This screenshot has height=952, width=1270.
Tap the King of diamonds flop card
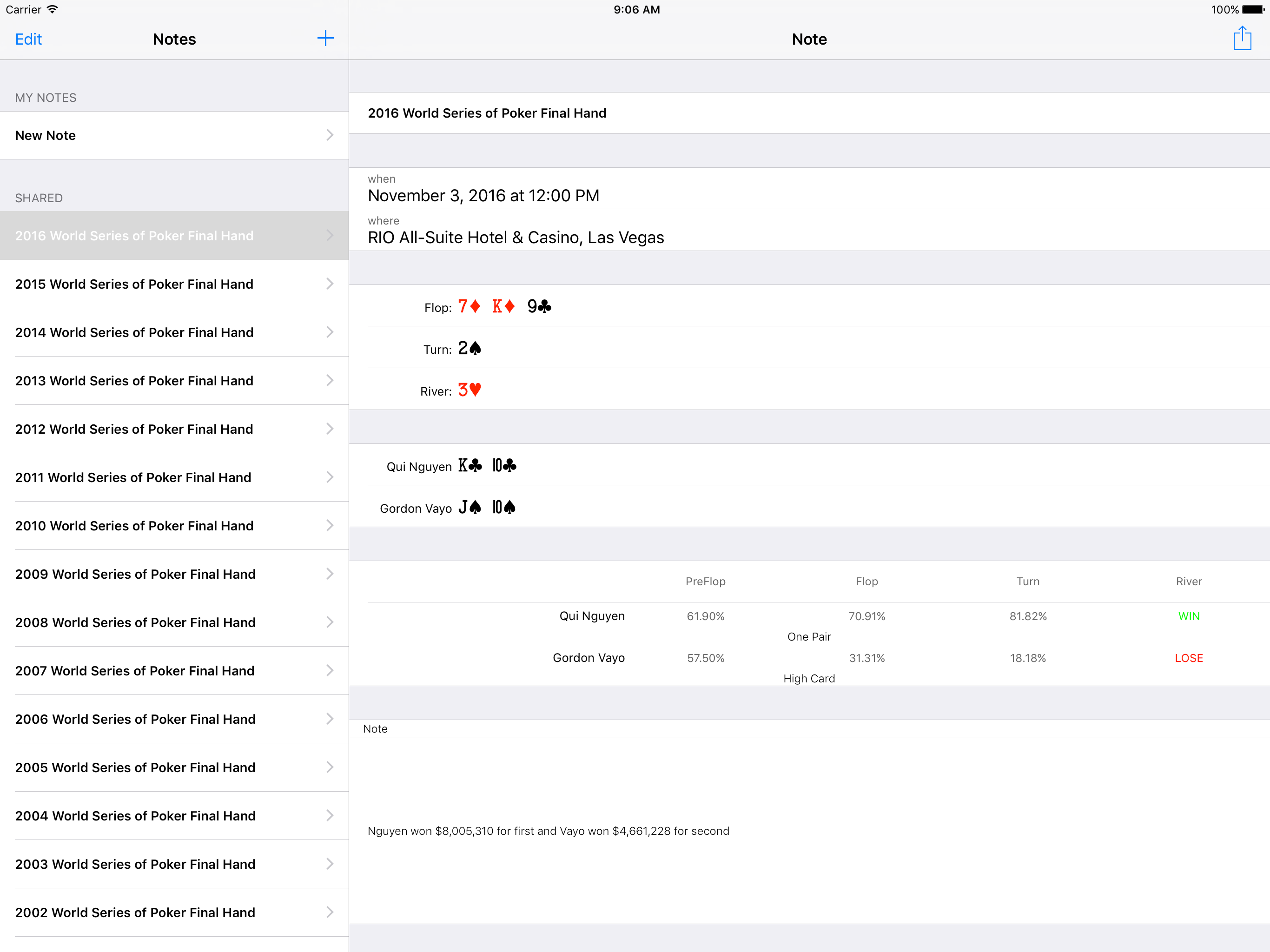[x=503, y=307]
